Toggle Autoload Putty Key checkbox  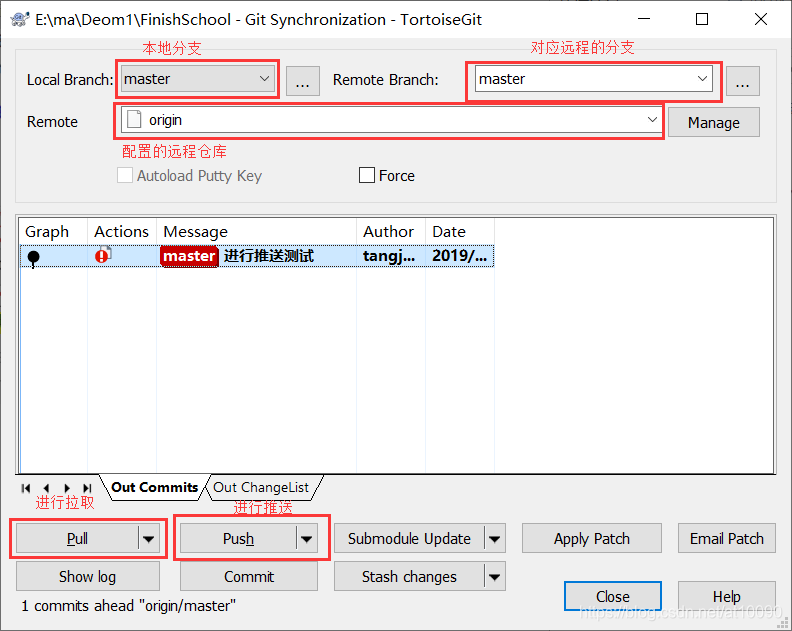pyautogui.click(x=125, y=175)
